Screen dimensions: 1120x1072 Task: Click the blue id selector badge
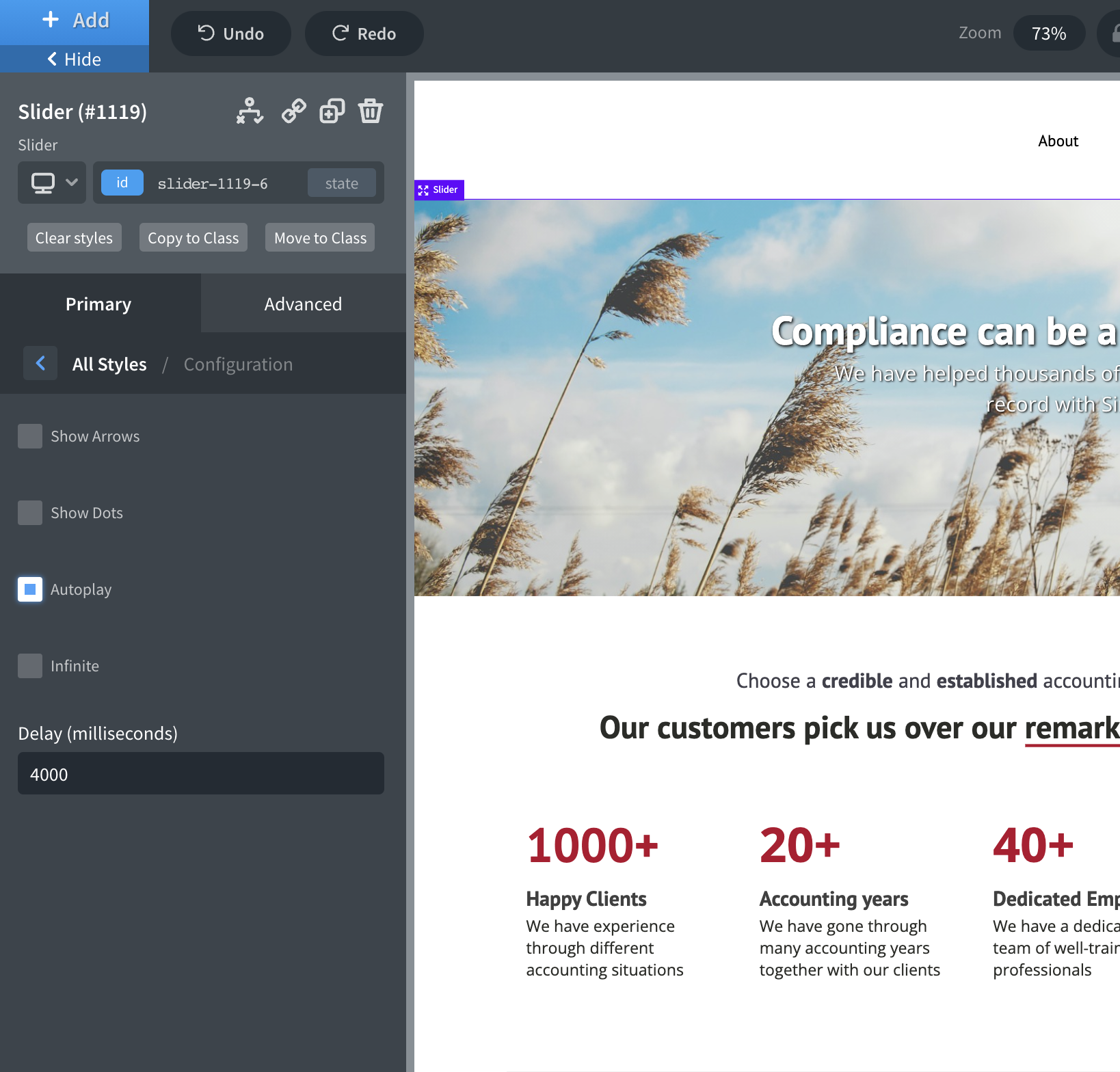click(x=122, y=183)
